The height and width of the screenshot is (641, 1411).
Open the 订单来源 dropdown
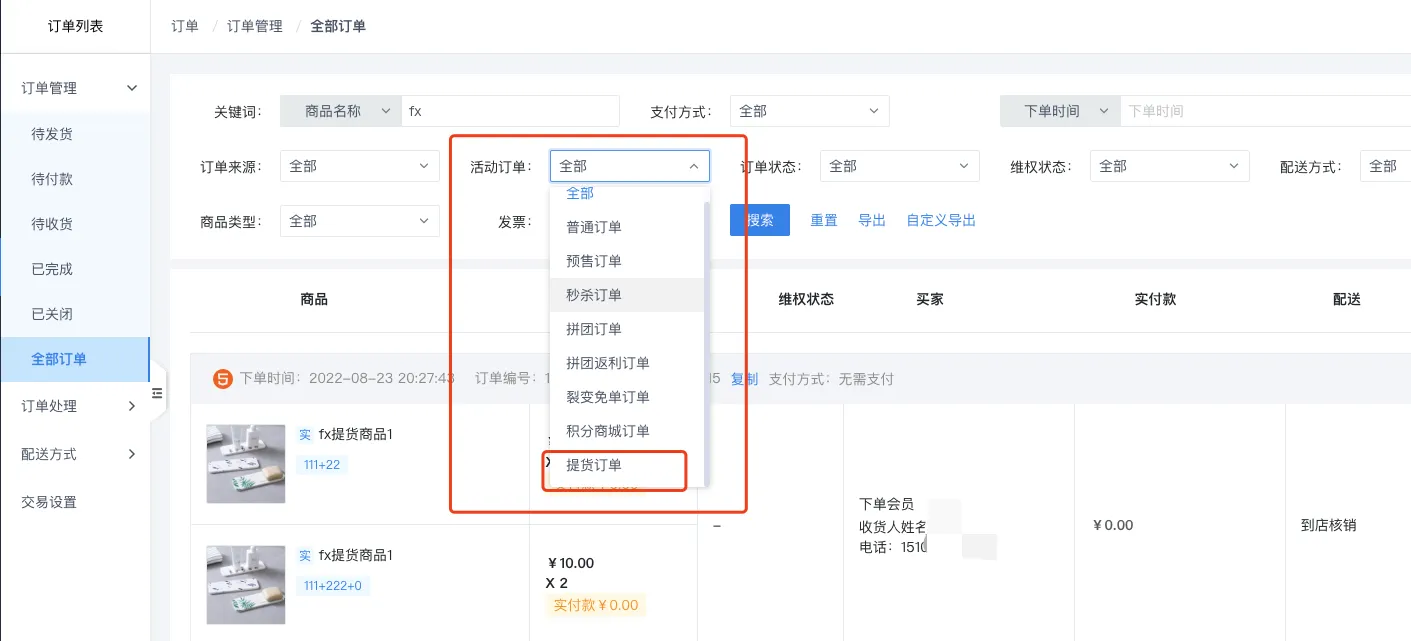(x=360, y=166)
